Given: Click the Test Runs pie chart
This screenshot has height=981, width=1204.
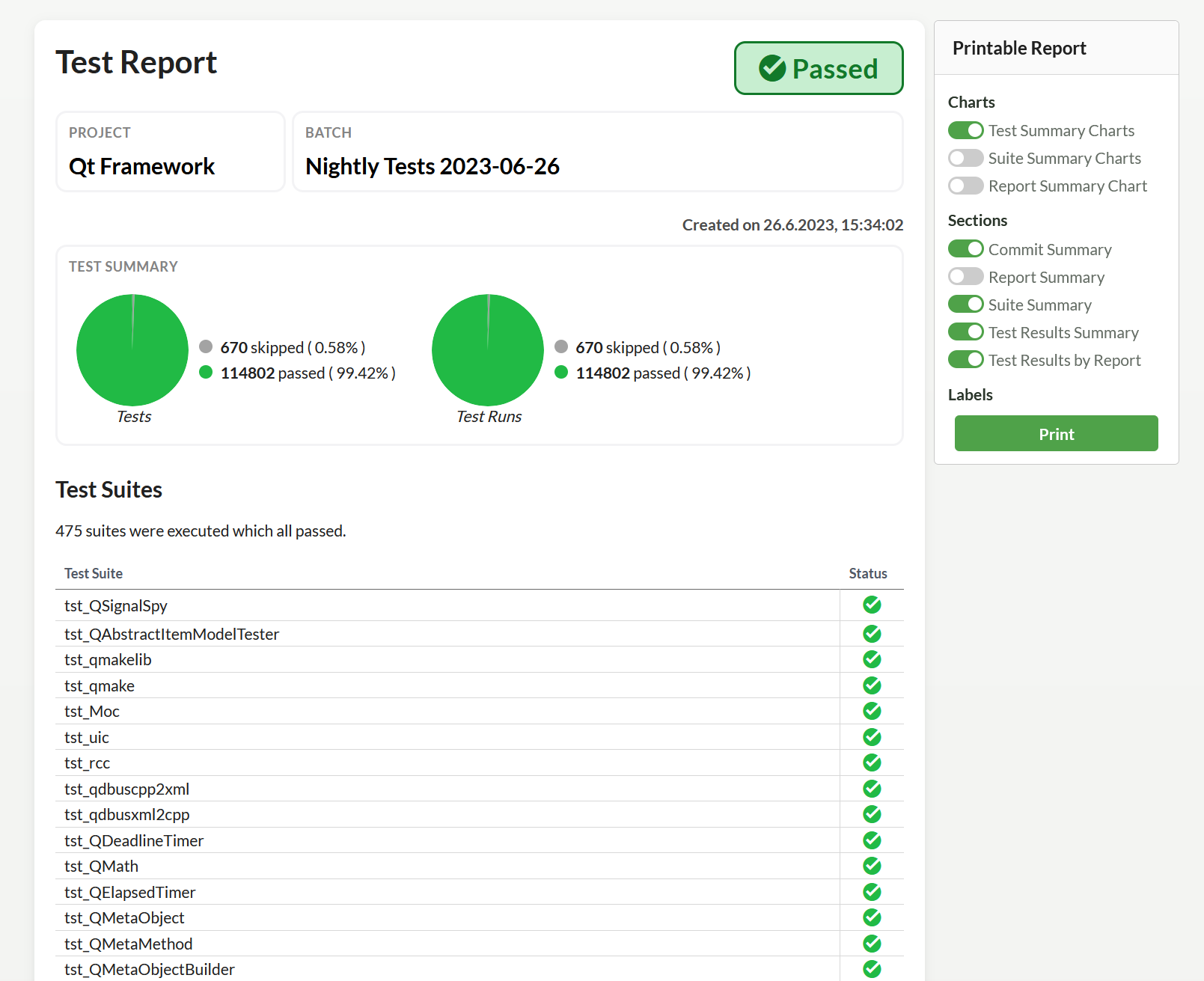Looking at the screenshot, I should click(487, 349).
